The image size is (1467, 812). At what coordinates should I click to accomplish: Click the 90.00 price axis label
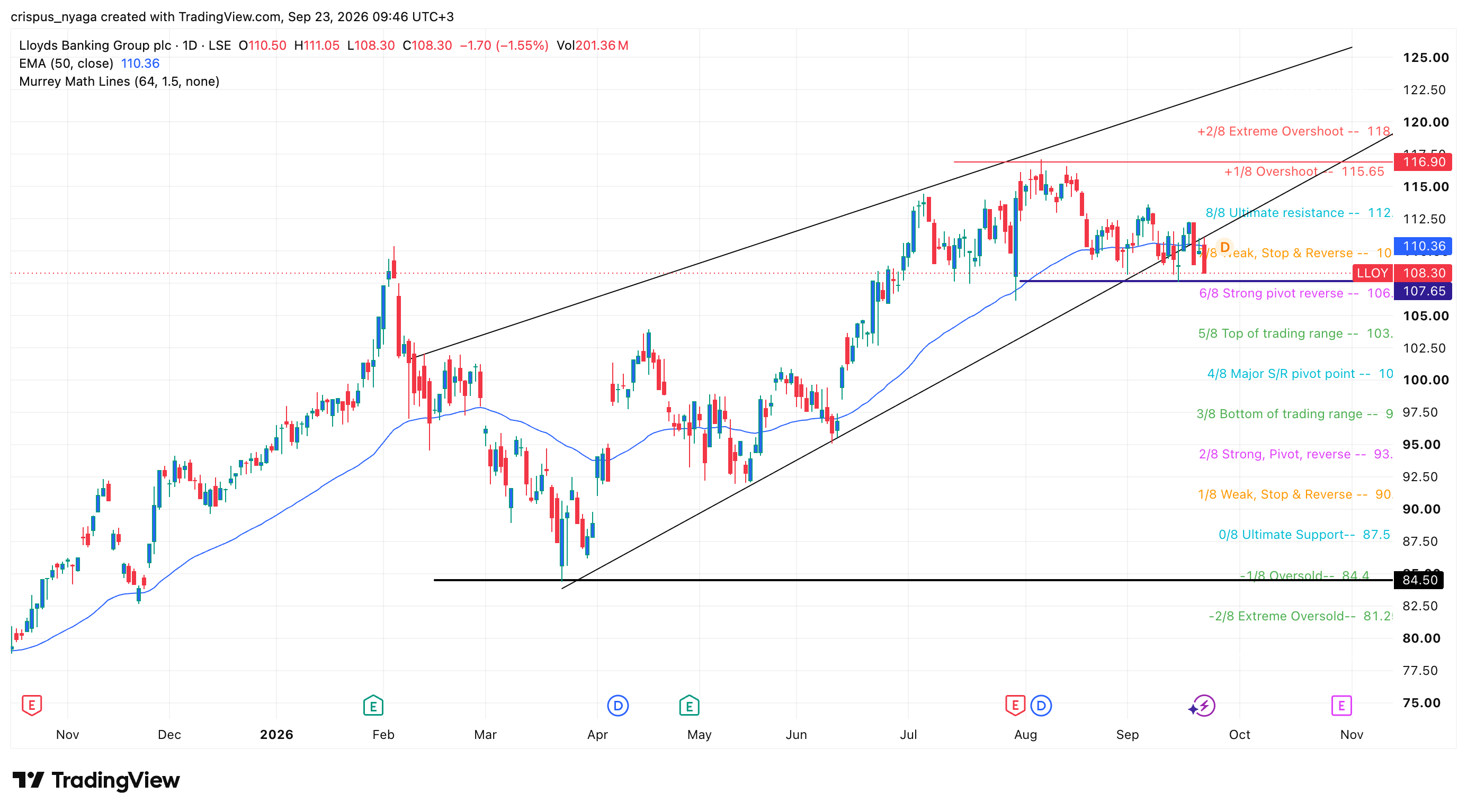[1421, 509]
